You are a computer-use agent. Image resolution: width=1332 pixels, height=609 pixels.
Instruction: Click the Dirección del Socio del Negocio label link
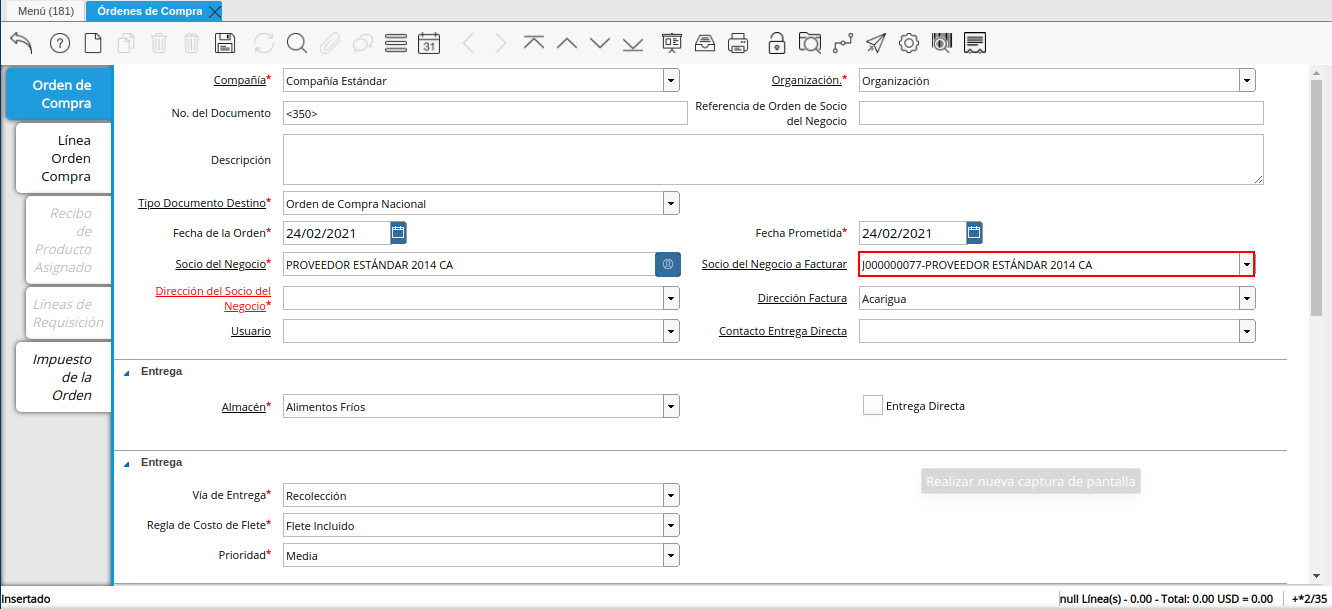(212, 298)
